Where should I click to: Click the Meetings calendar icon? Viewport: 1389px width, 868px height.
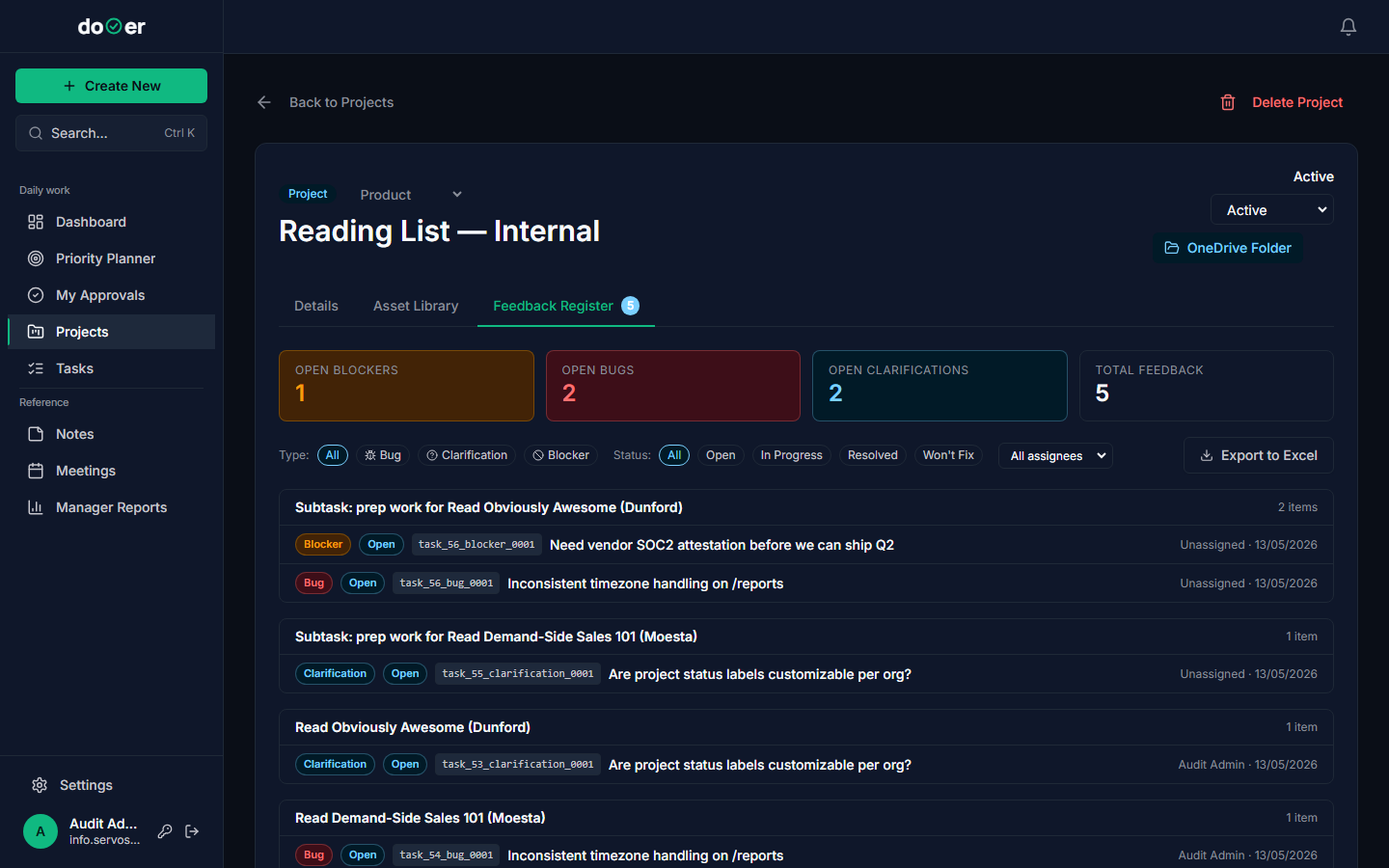click(36, 471)
